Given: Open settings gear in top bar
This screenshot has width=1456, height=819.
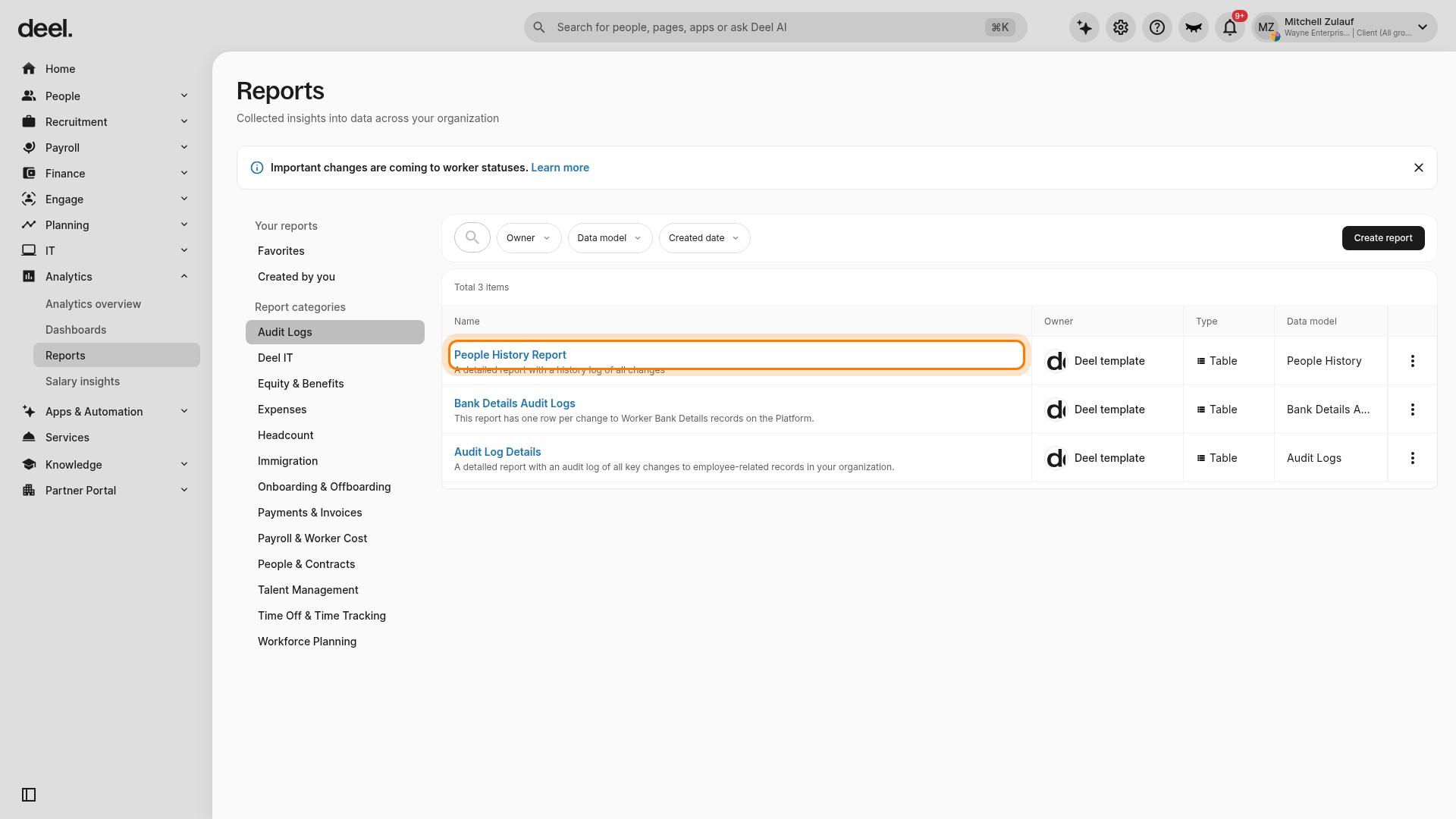Looking at the screenshot, I should [1121, 28].
